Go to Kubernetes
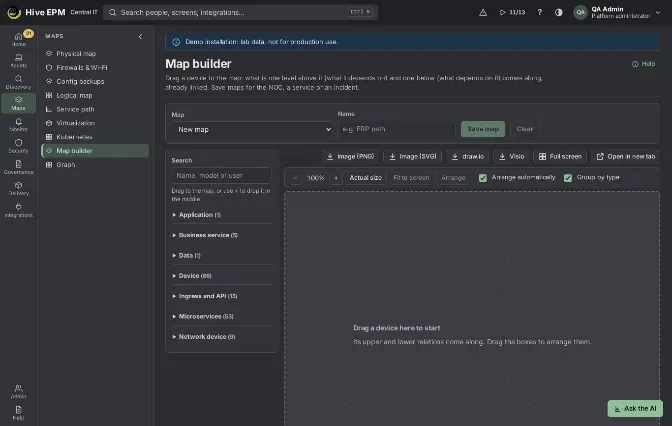The image size is (672, 426). tap(95, 137)
